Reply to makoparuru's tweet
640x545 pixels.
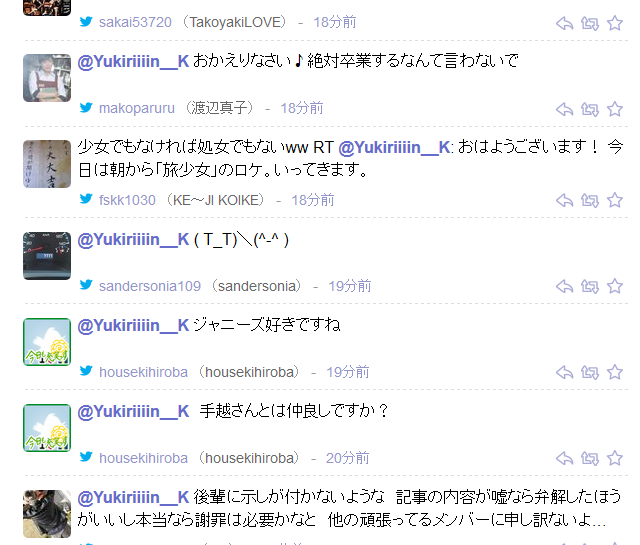(x=564, y=109)
